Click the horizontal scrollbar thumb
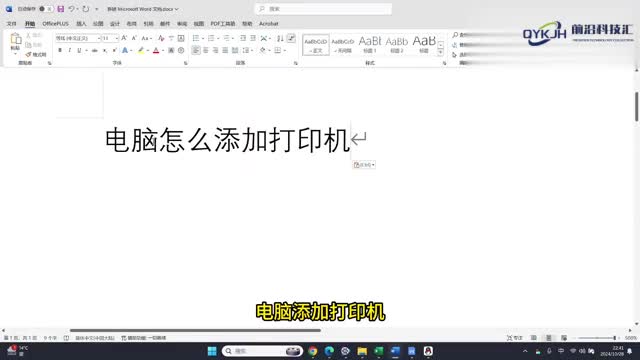 (195, 330)
